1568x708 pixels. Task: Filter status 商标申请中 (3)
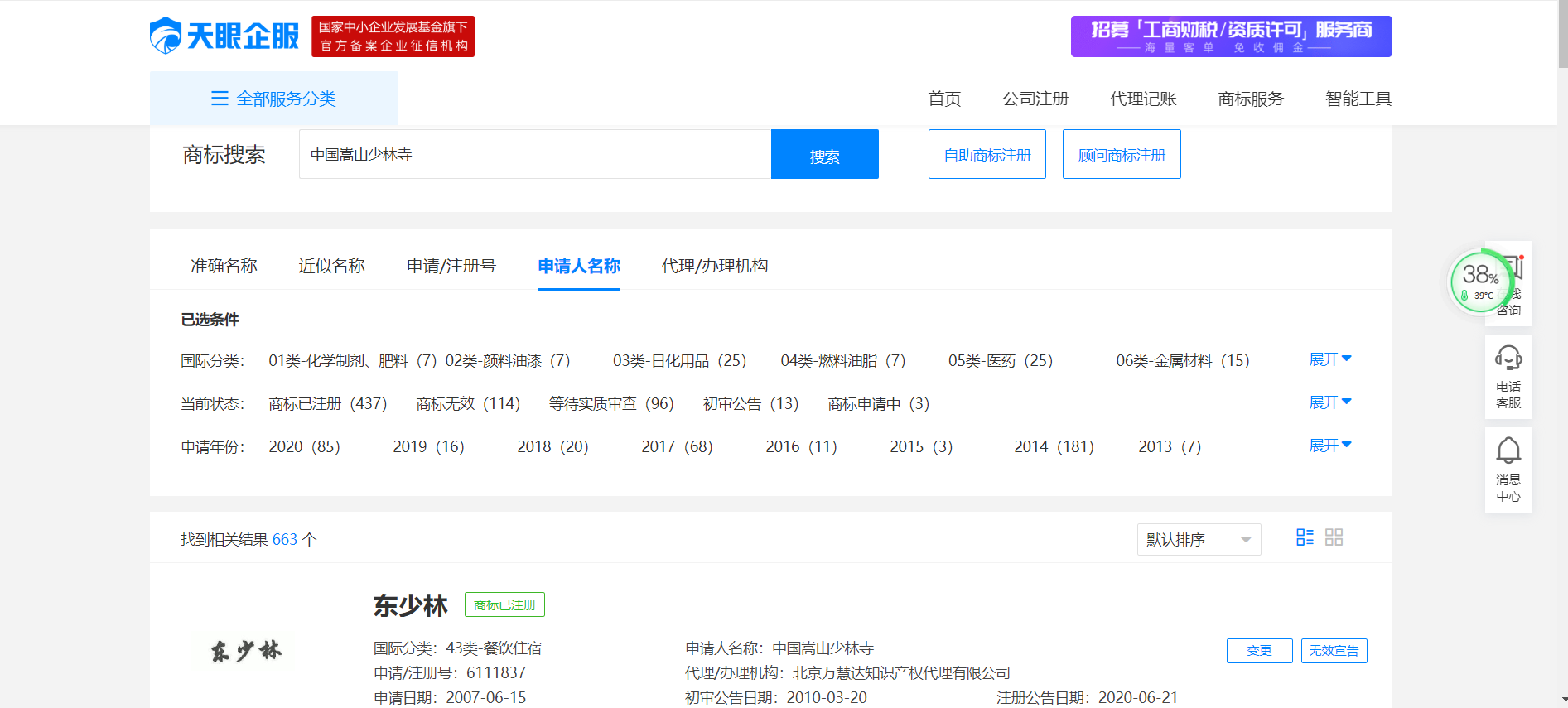pyautogui.click(x=879, y=403)
